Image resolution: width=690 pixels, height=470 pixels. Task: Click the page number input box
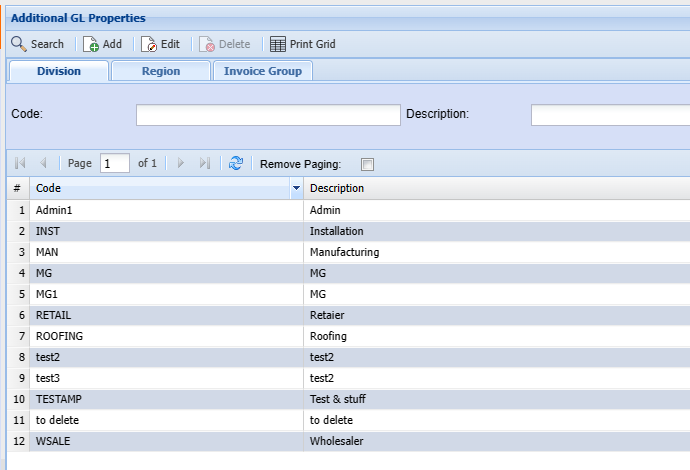tap(114, 163)
